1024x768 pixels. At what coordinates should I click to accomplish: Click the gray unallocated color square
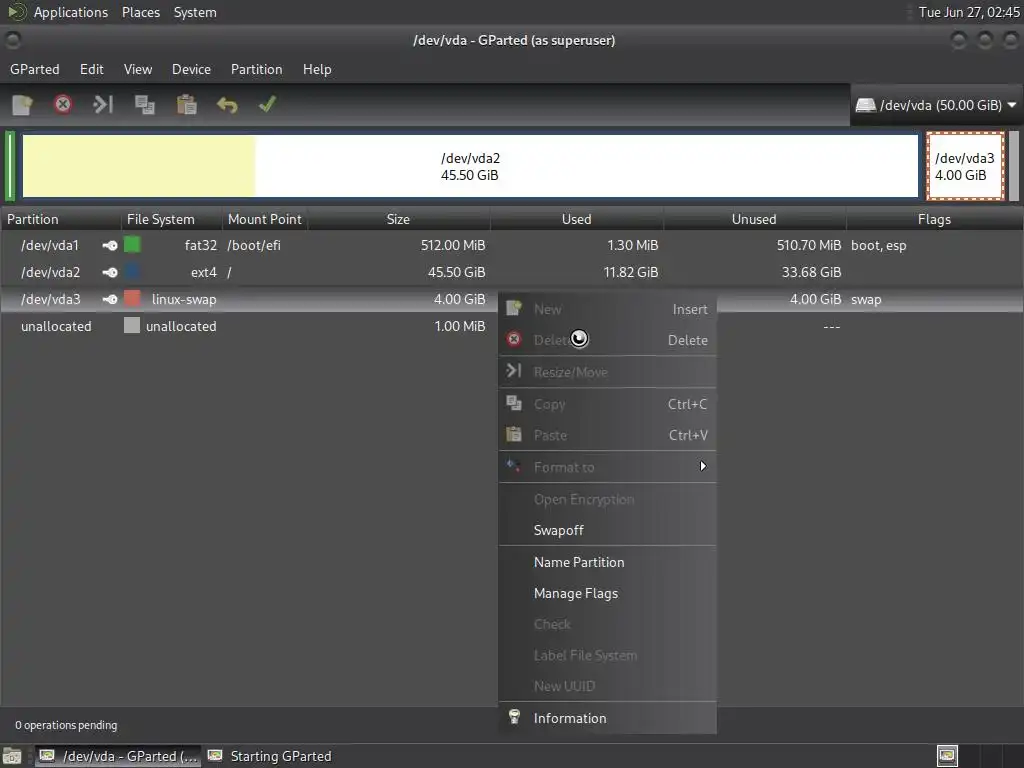[x=132, y=325]
